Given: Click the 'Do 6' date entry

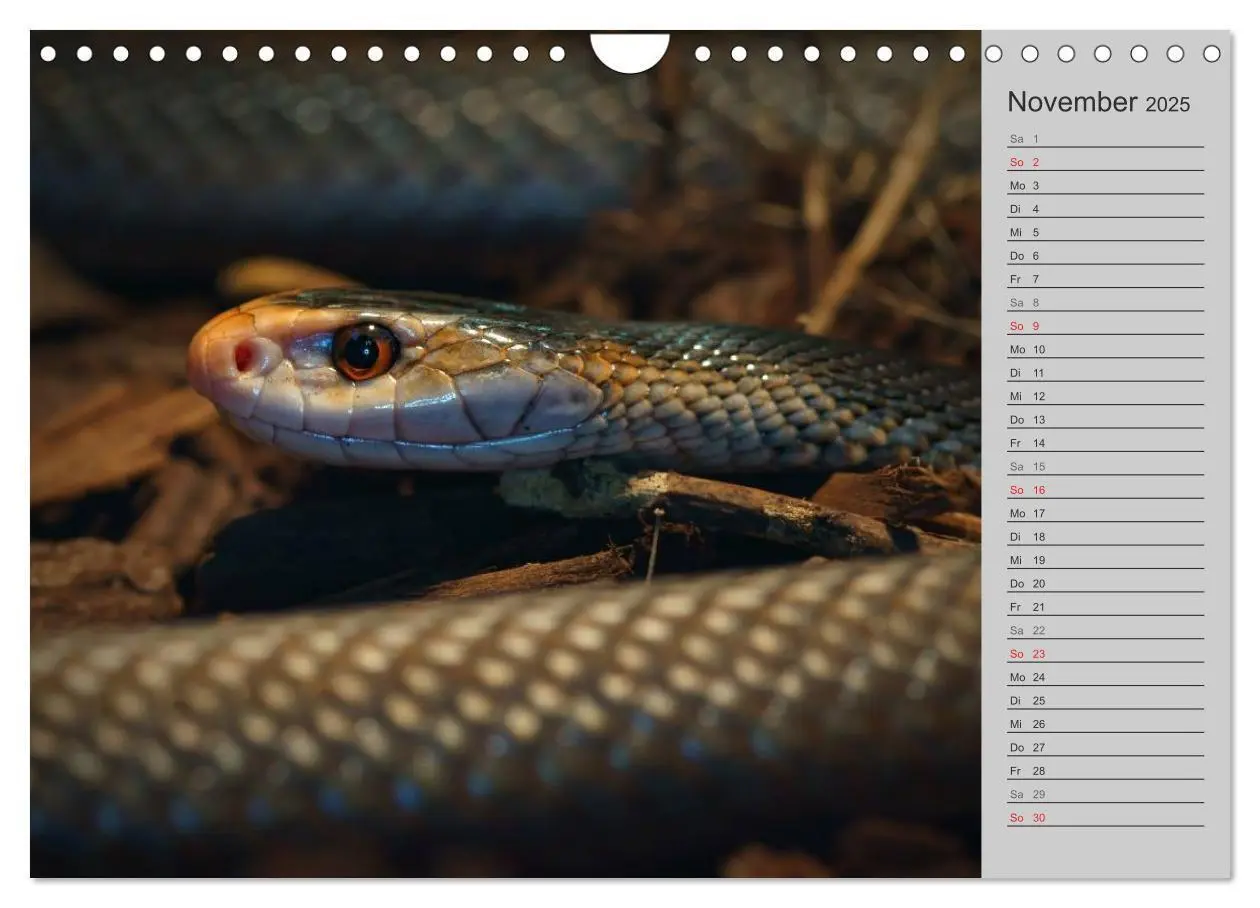Looking at the screenshot, I should 1105,255.
